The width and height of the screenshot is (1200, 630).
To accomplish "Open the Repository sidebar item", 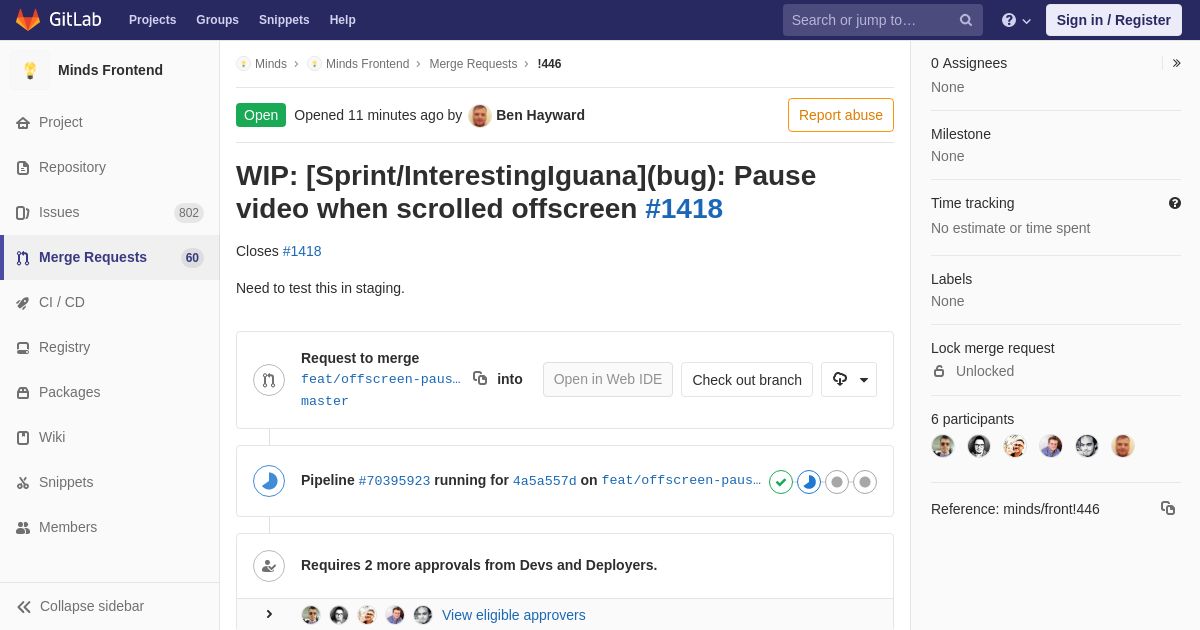I will pyautogui.click(x=110, y=167).
